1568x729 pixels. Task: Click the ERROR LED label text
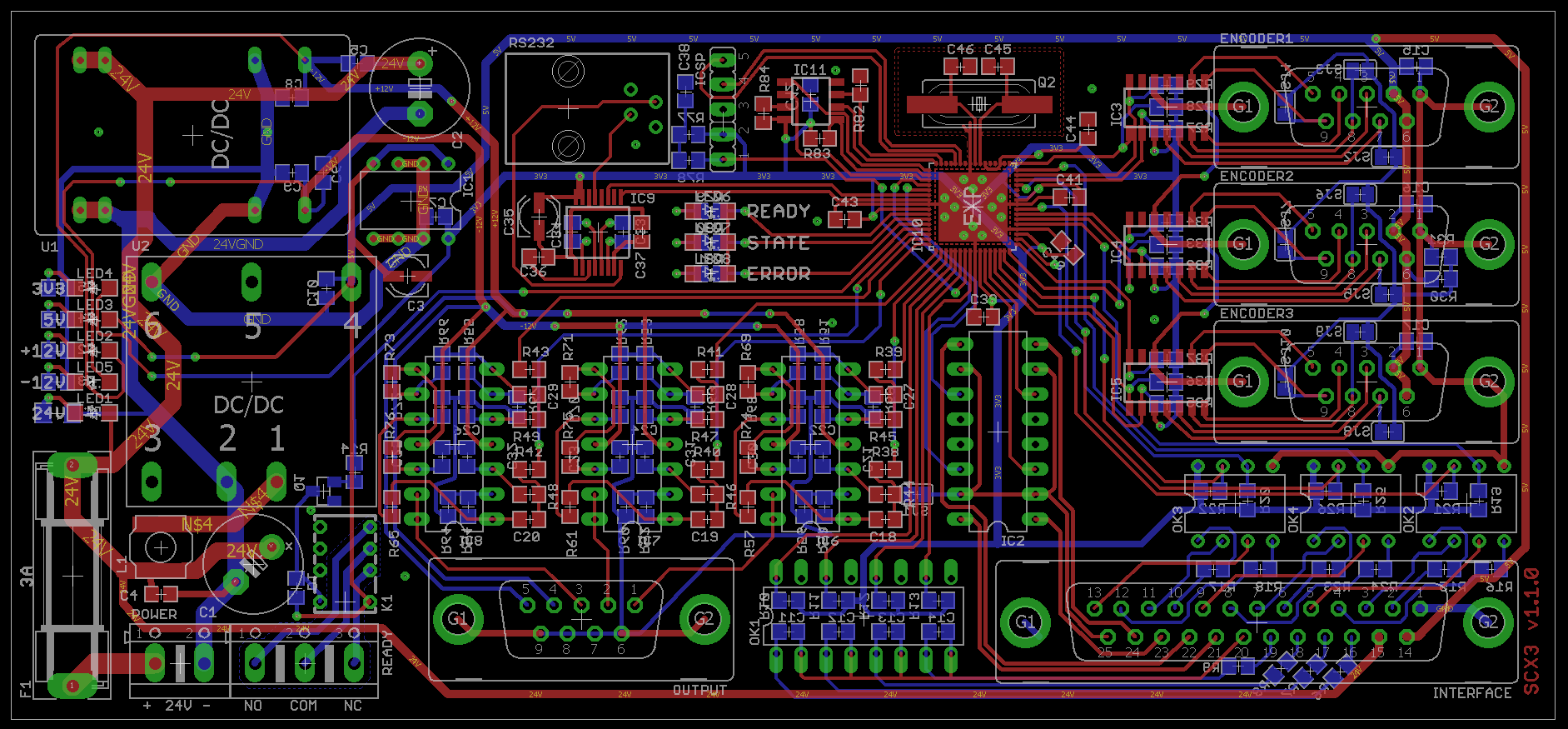(779, 274)
